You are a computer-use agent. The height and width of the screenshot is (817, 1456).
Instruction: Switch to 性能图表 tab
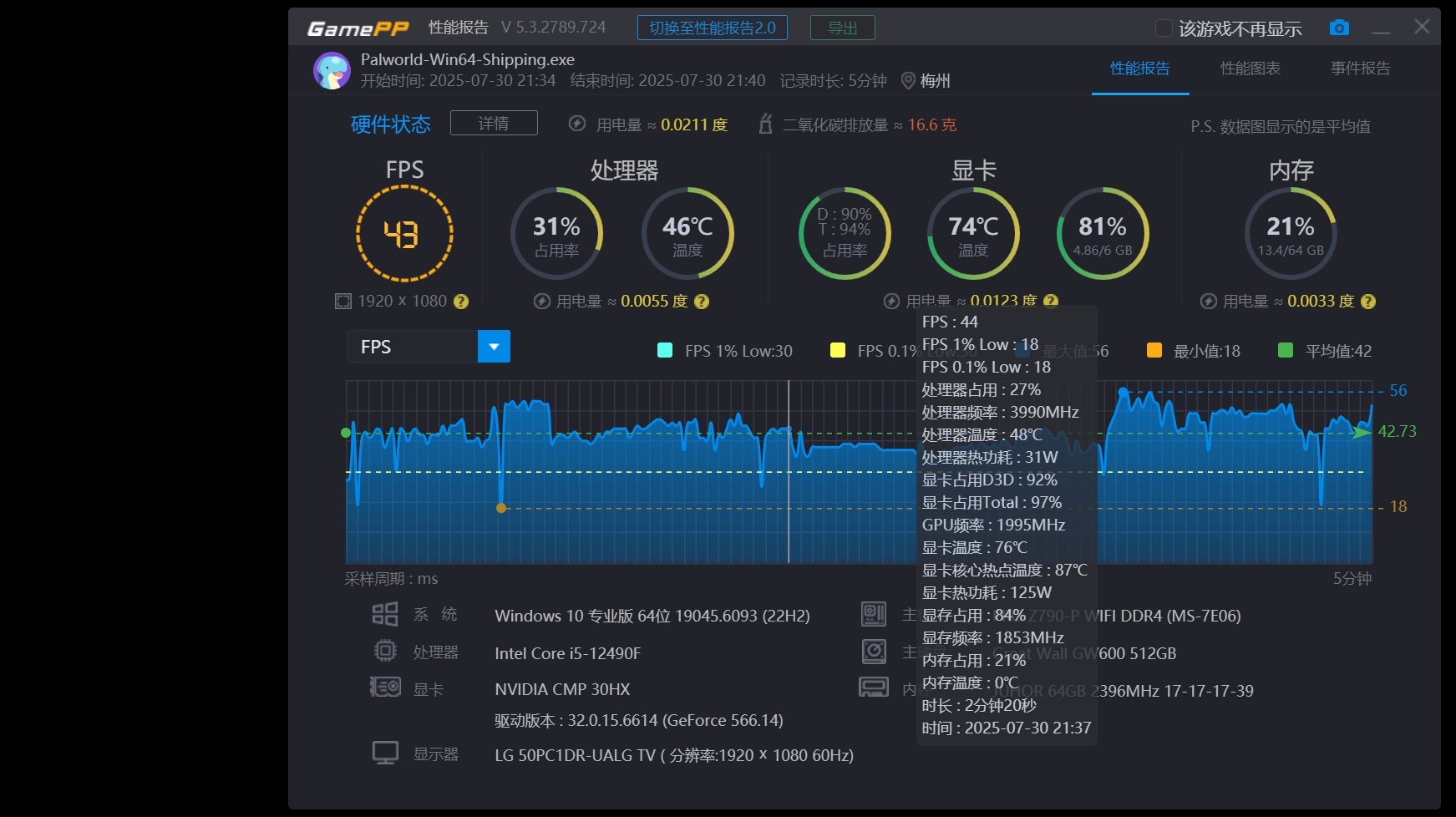point(1251,69)
